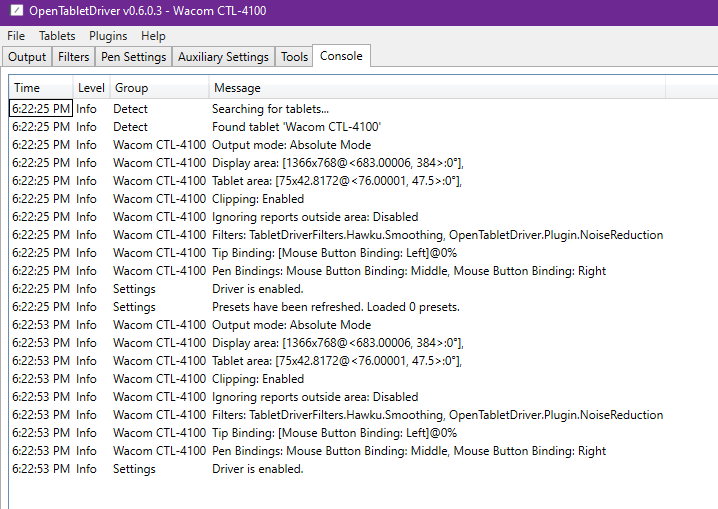This screenshot has height=509, width=718.
Task: Switch to the Auxiliary Settings tab
Action: [x=223, y=57]
